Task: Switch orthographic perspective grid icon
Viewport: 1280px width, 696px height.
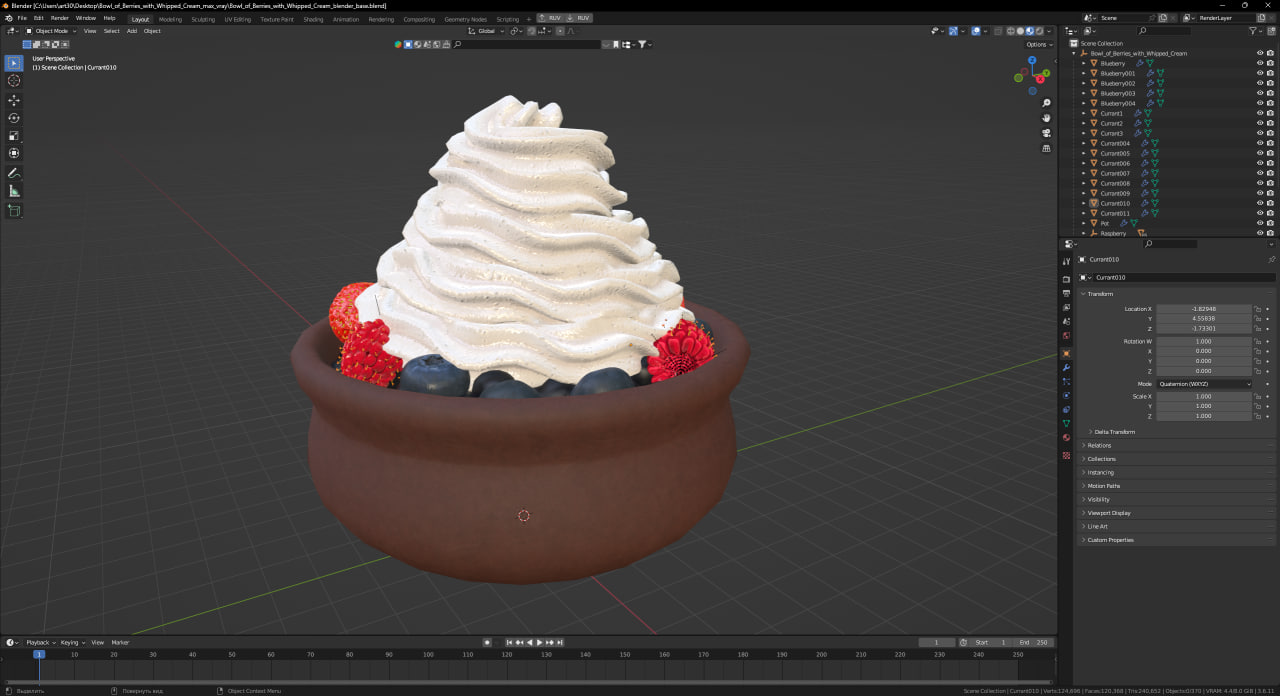Action: coord(1046,148)
